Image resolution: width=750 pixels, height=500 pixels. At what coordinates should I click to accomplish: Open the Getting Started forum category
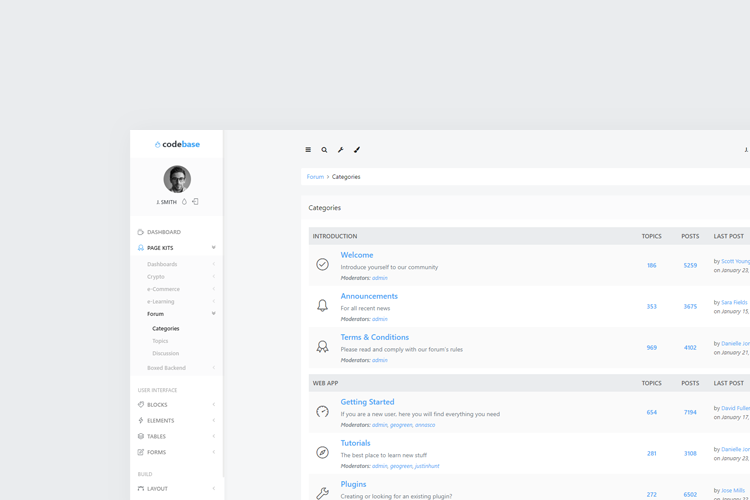pyautogui.click(x=367, y=402)
